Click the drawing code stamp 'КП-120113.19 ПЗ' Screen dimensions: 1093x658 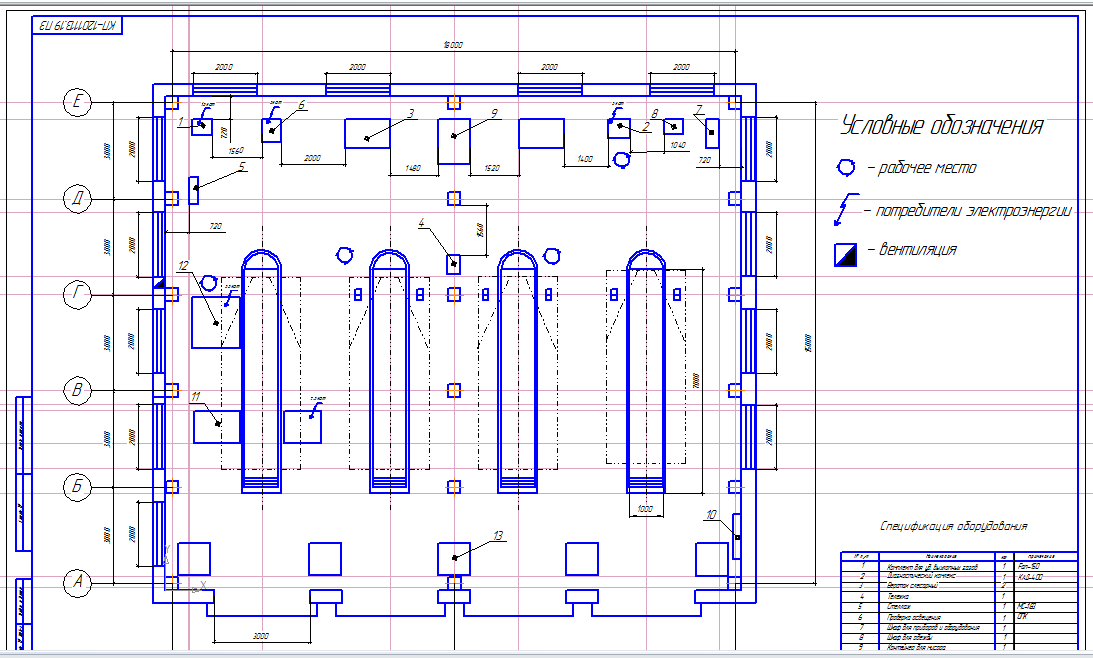(77, 26)
